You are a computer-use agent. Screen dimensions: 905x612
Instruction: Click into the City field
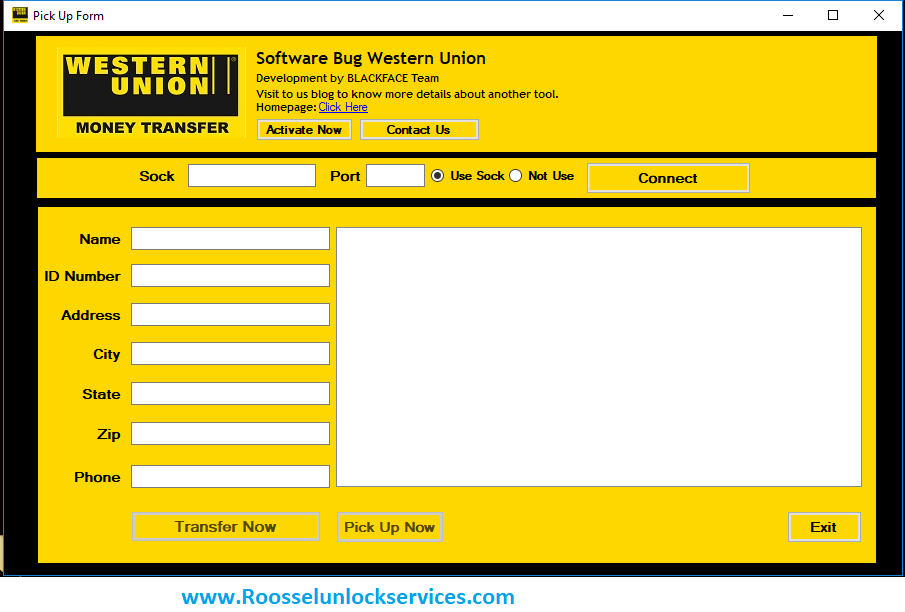coord(230,353)
